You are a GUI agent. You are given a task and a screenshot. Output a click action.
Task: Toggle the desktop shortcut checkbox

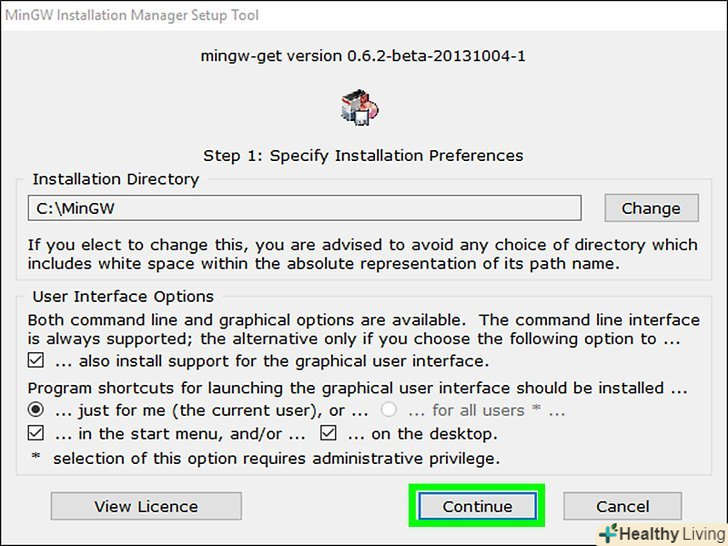329,434
